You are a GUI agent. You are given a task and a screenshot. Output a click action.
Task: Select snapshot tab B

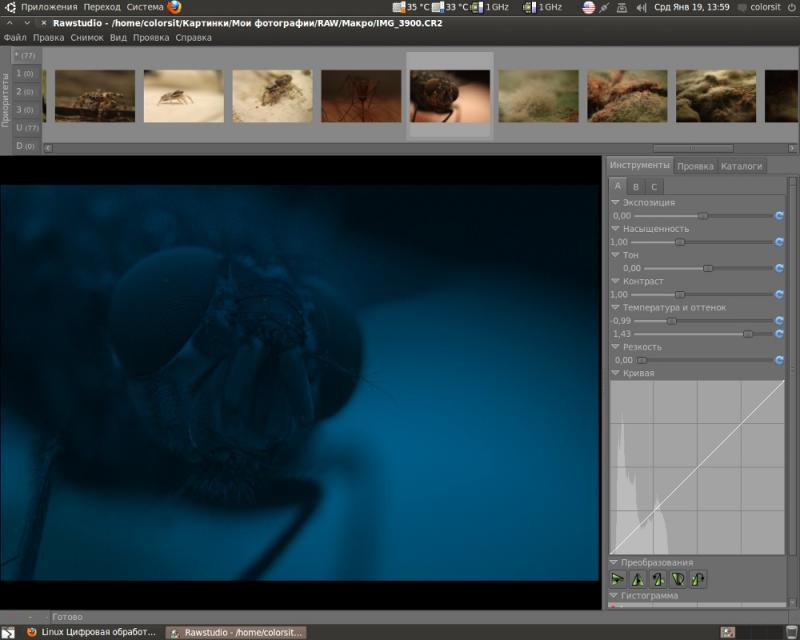(636, 187)
